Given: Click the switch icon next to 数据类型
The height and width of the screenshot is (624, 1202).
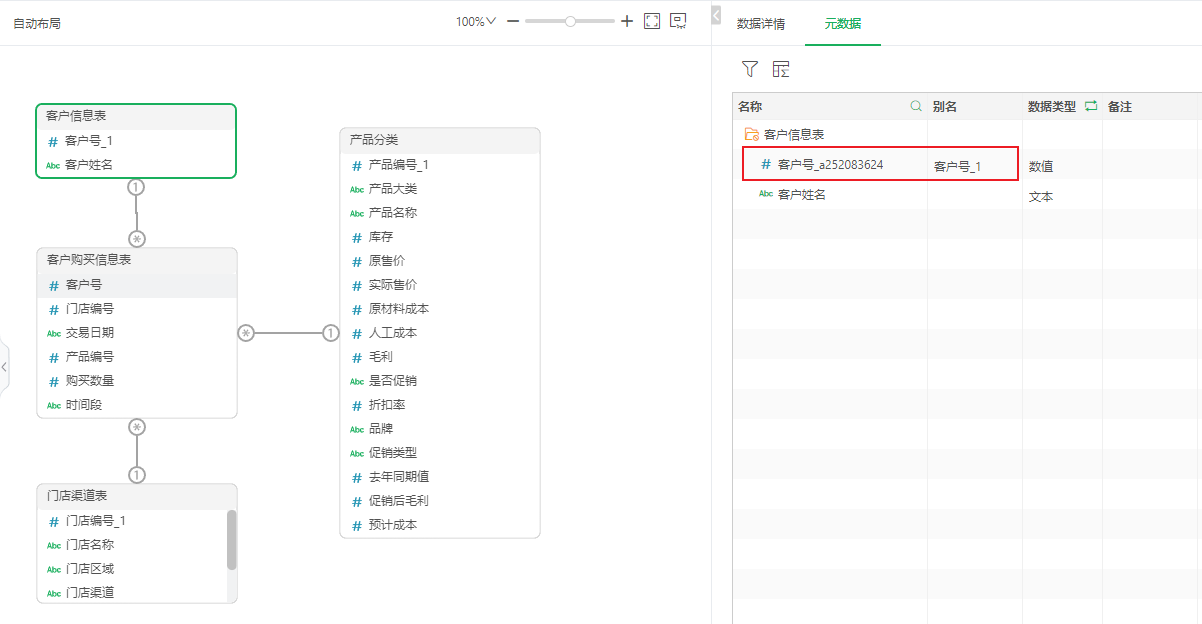Looking at the screenshot, I should 1091,106.
